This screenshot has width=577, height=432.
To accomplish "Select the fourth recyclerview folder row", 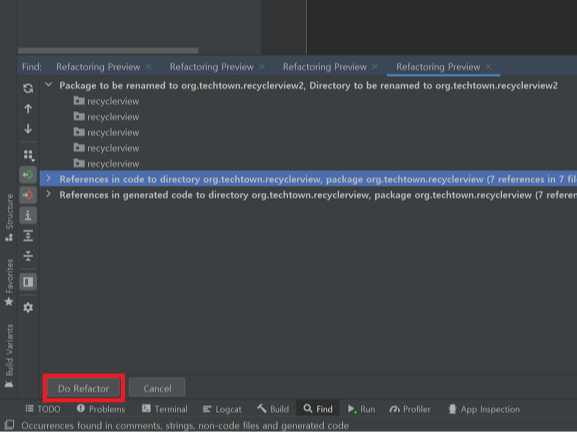I will pos(106,148).
